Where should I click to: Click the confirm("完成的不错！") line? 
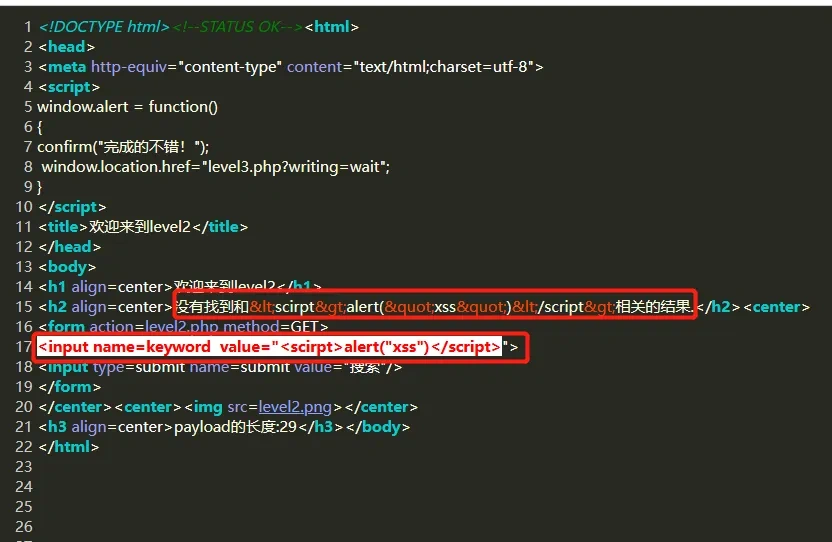(123, 147)
